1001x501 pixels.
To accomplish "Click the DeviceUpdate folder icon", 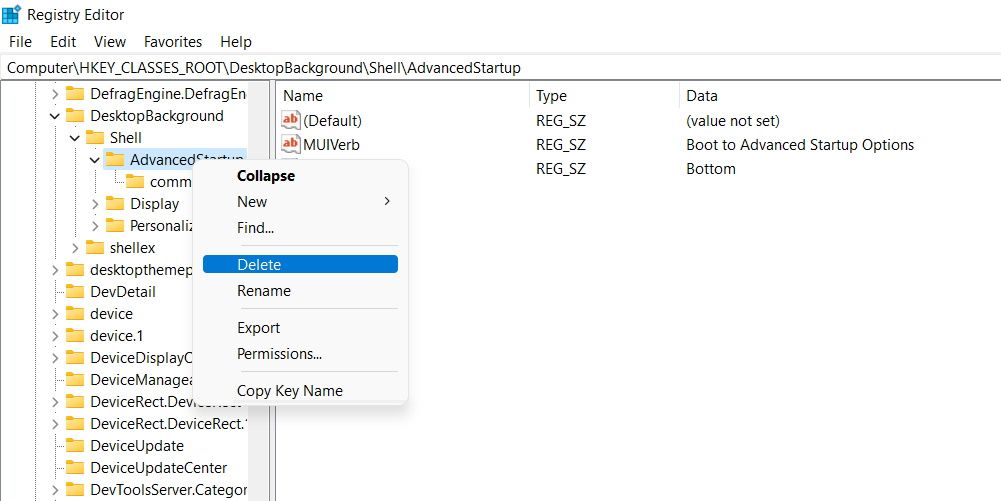I will pyautogui.click(x=75, y=446).
